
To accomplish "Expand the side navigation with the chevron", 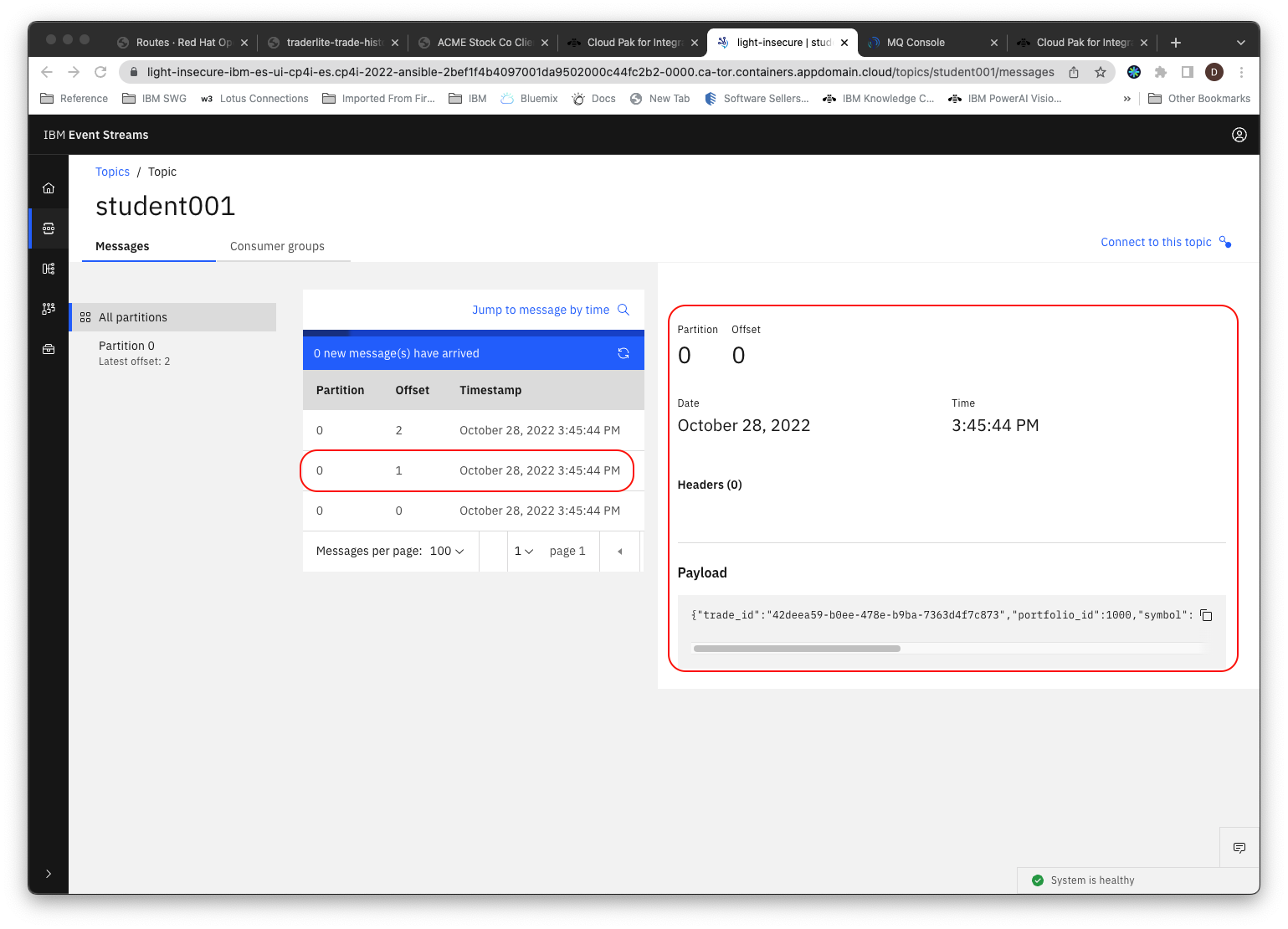I will click(49, 874).
